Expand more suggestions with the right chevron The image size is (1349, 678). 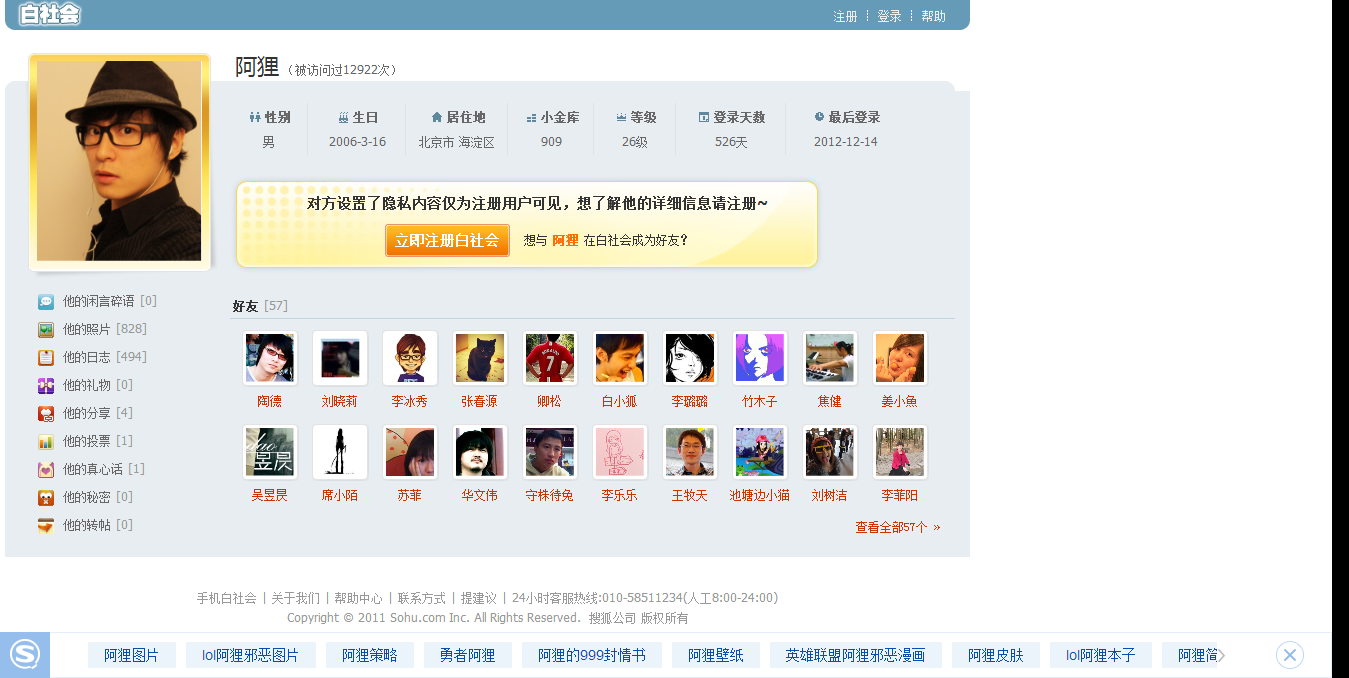pos(1221,655)
